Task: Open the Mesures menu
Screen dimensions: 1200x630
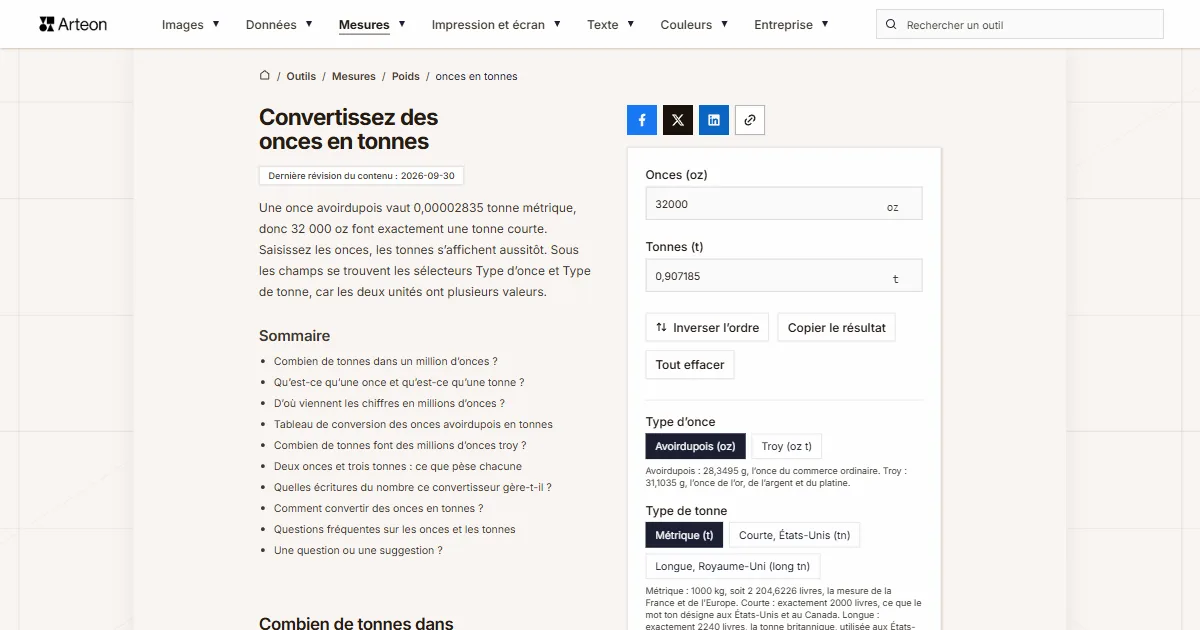Action: [364, 25]
